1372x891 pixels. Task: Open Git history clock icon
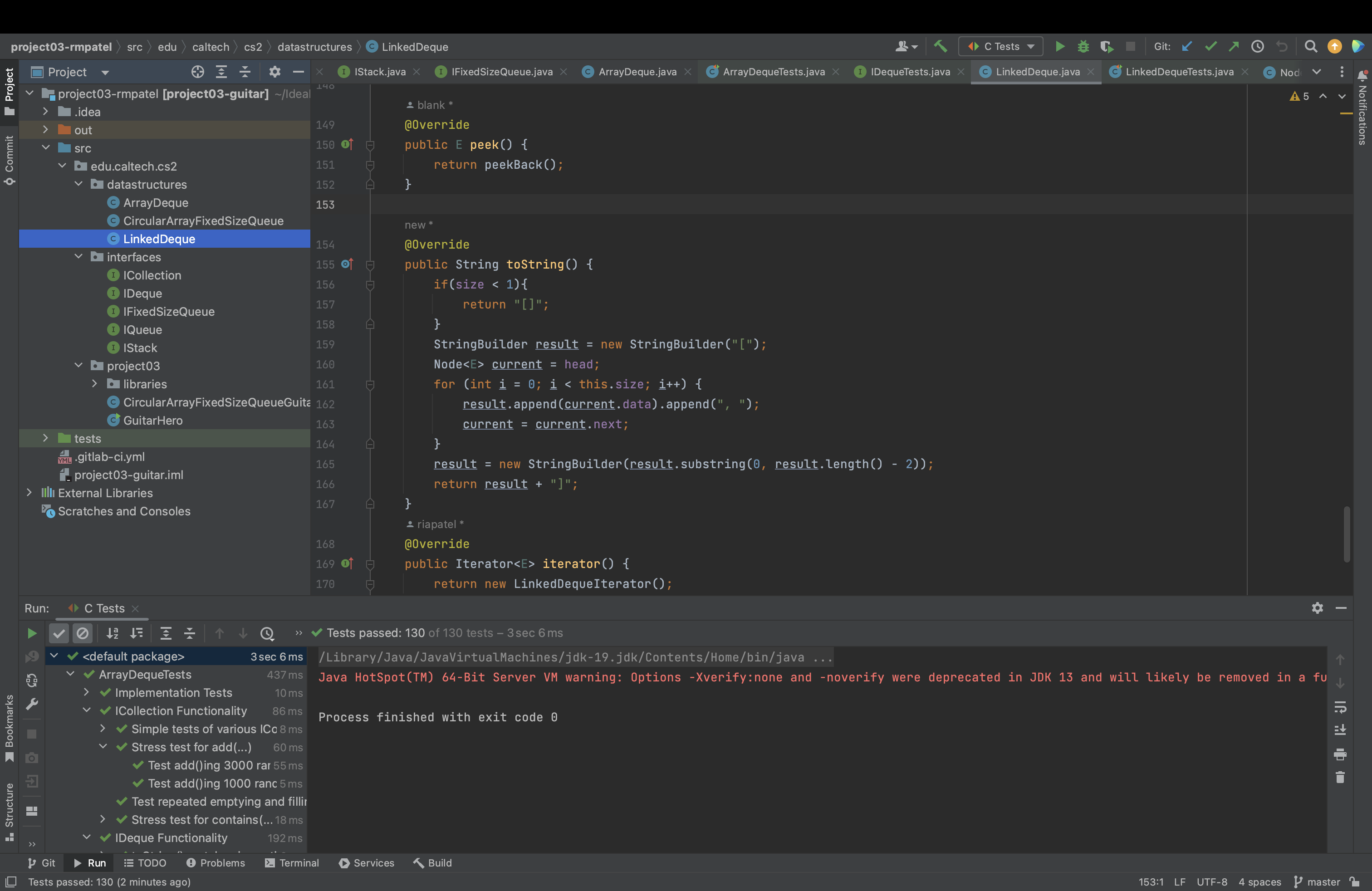tap(1257, 46)
